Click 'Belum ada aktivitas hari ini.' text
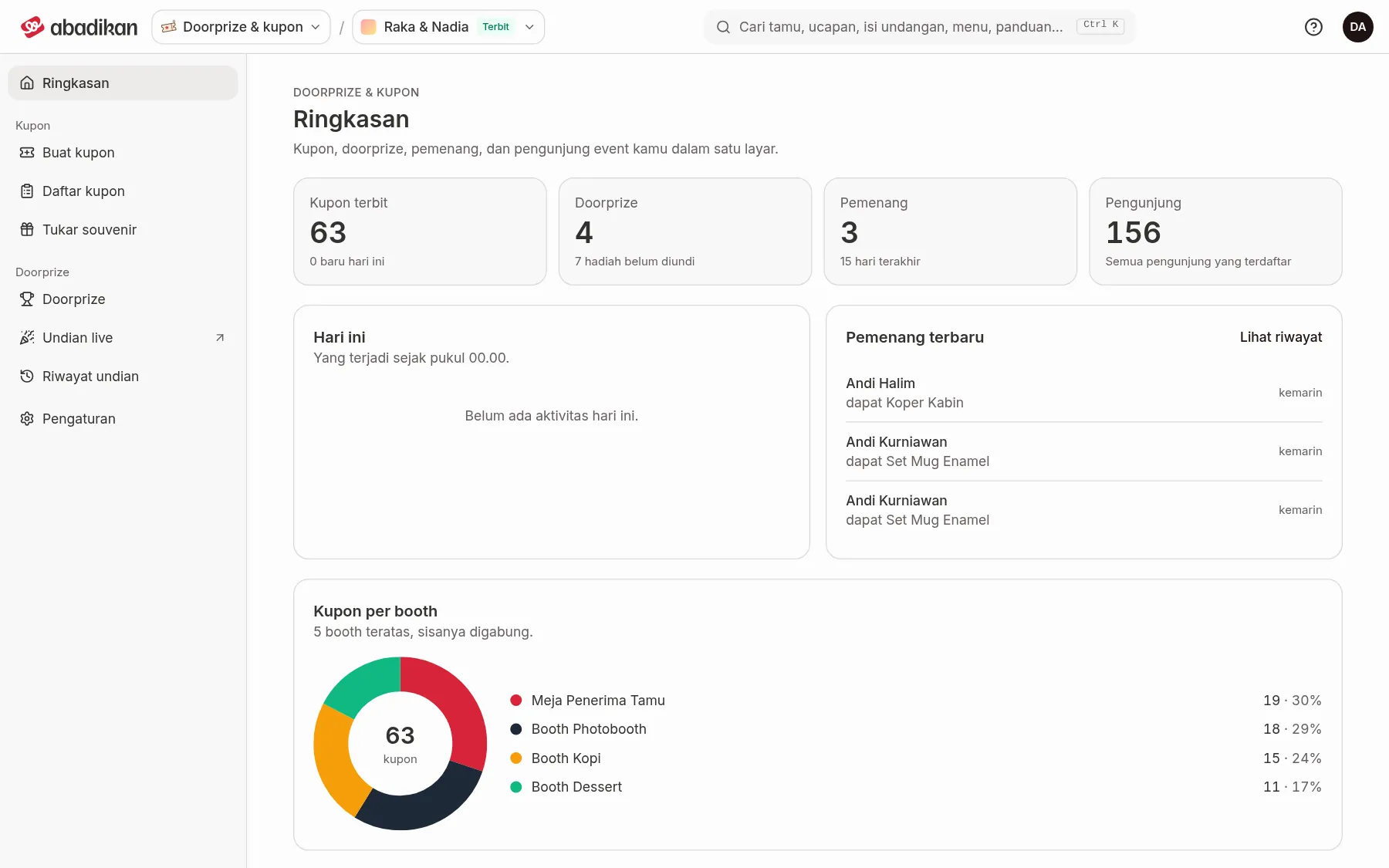Screen dimensions: 1389x868 [552, 416]
